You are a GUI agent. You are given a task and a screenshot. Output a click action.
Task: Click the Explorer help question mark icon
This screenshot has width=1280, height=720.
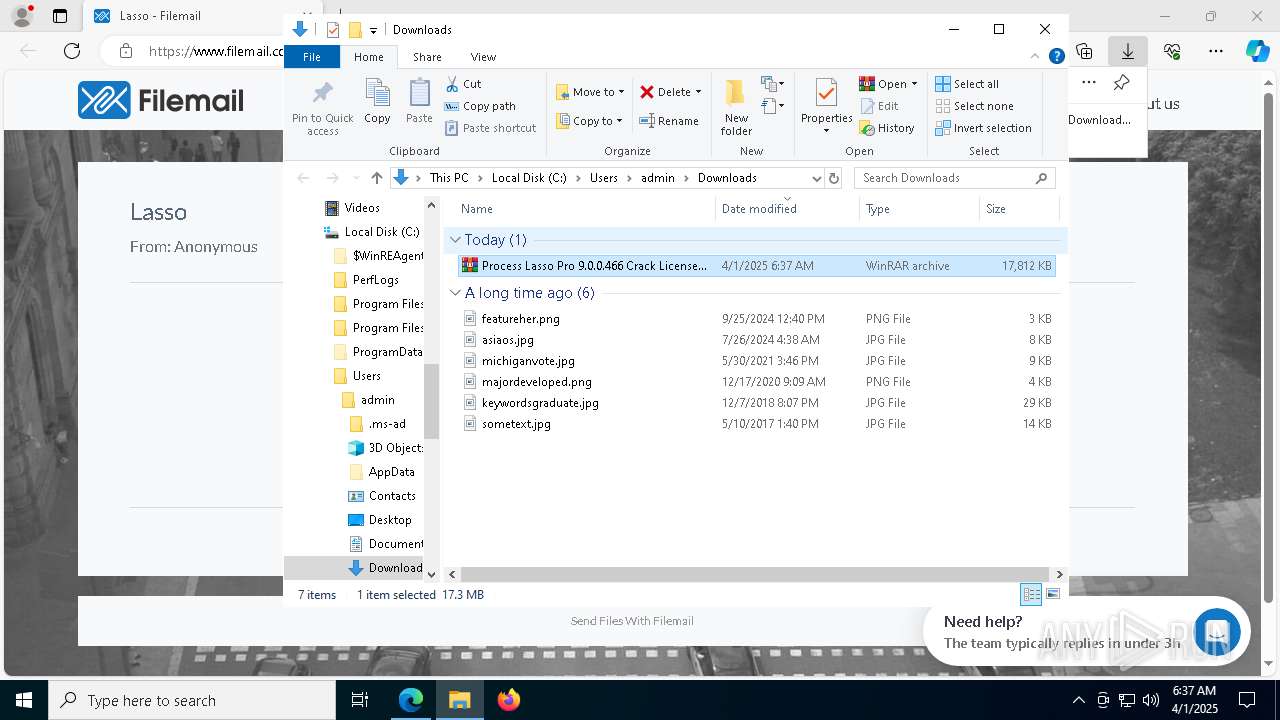(1056, 57)
